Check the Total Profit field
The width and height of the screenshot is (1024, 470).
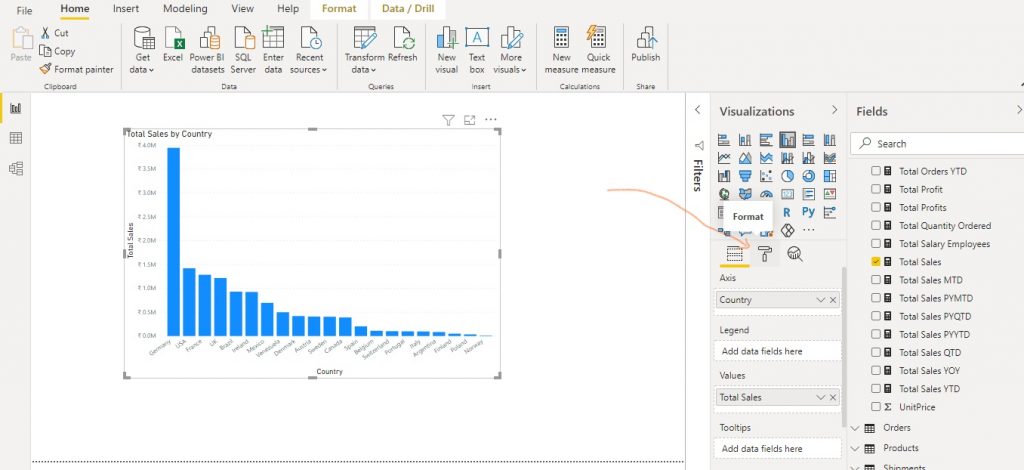(876, 189)
